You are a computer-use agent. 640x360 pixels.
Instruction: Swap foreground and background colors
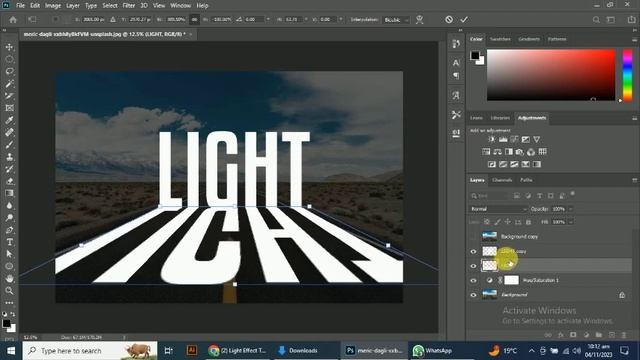(x=13, y=314)
